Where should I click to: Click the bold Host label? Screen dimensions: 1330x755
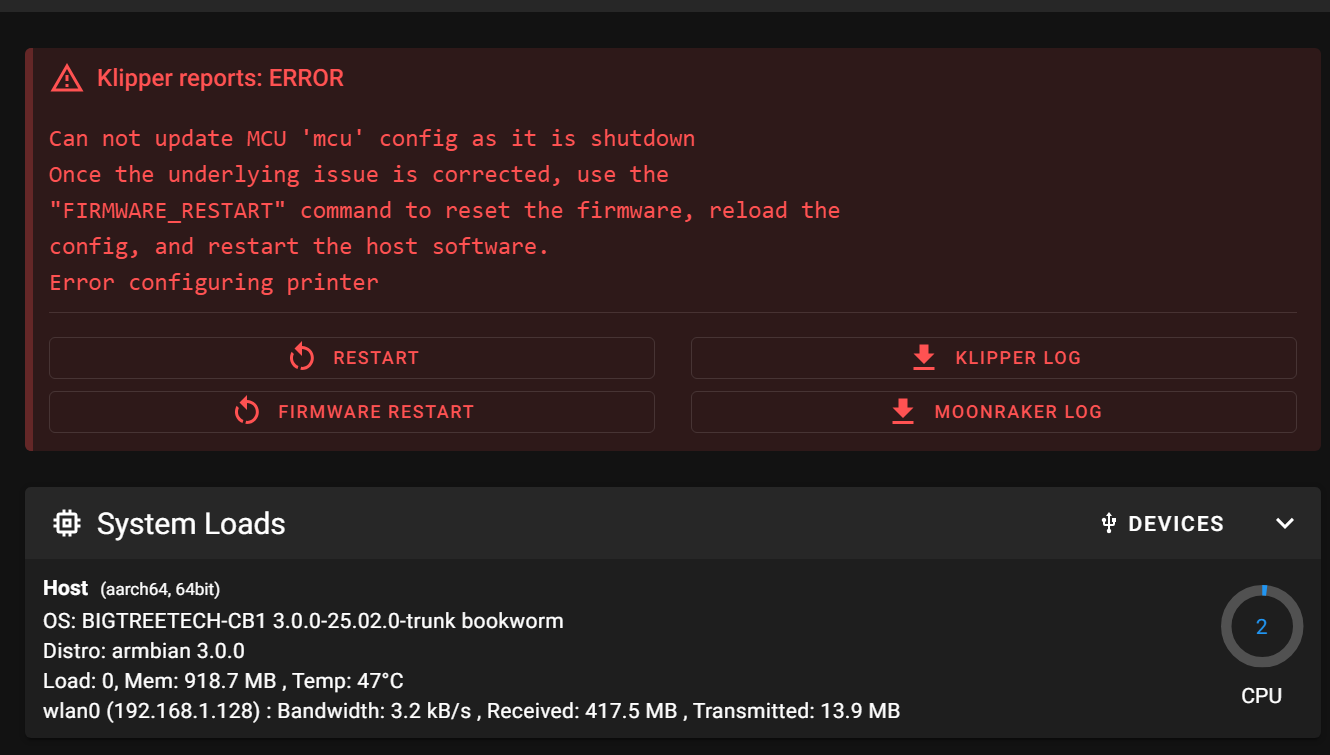coord(66,588)
